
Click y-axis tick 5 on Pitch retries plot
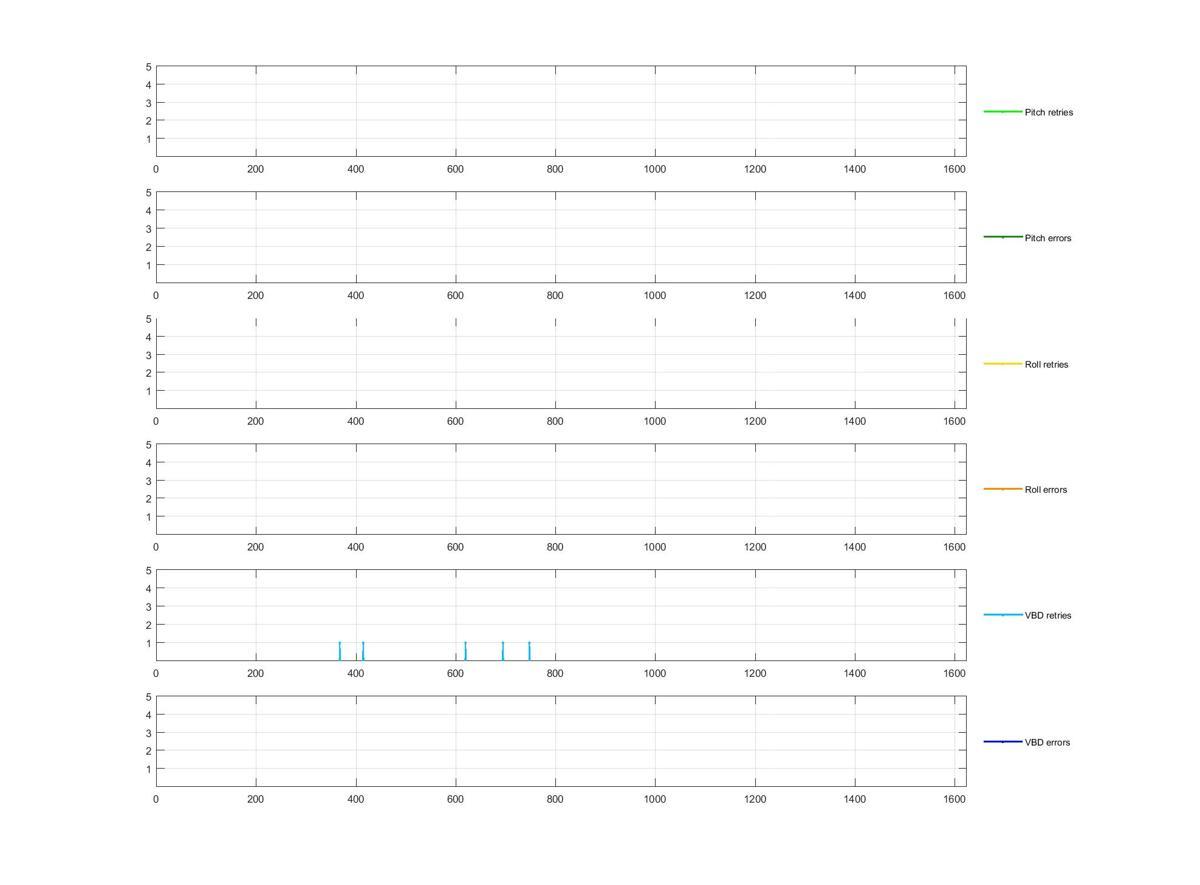[x=148, y=67]
